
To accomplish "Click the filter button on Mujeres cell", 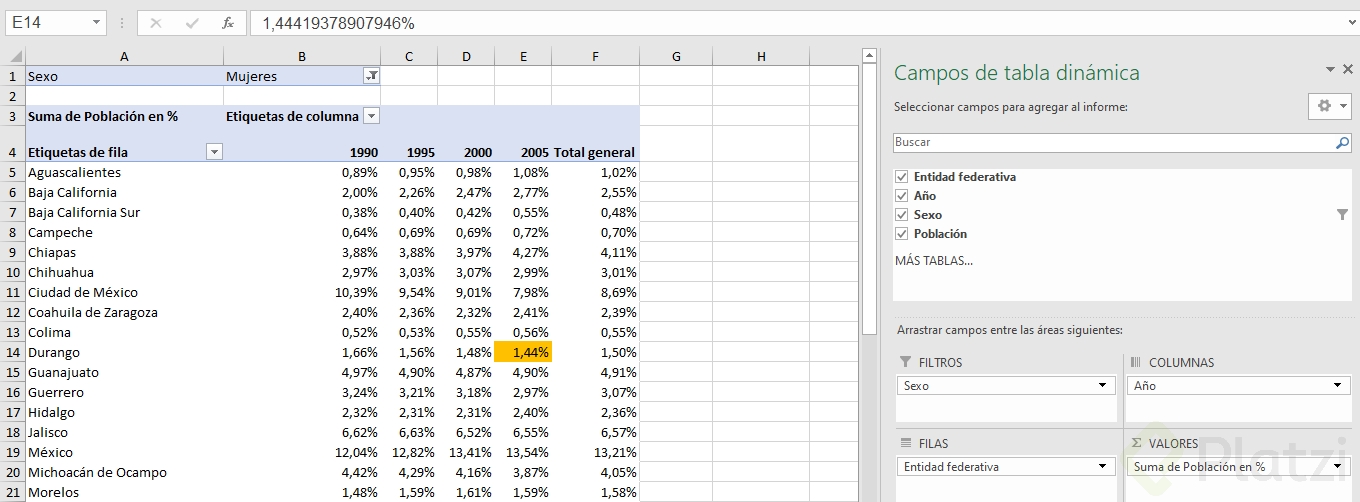I will [x=371, y=76].
